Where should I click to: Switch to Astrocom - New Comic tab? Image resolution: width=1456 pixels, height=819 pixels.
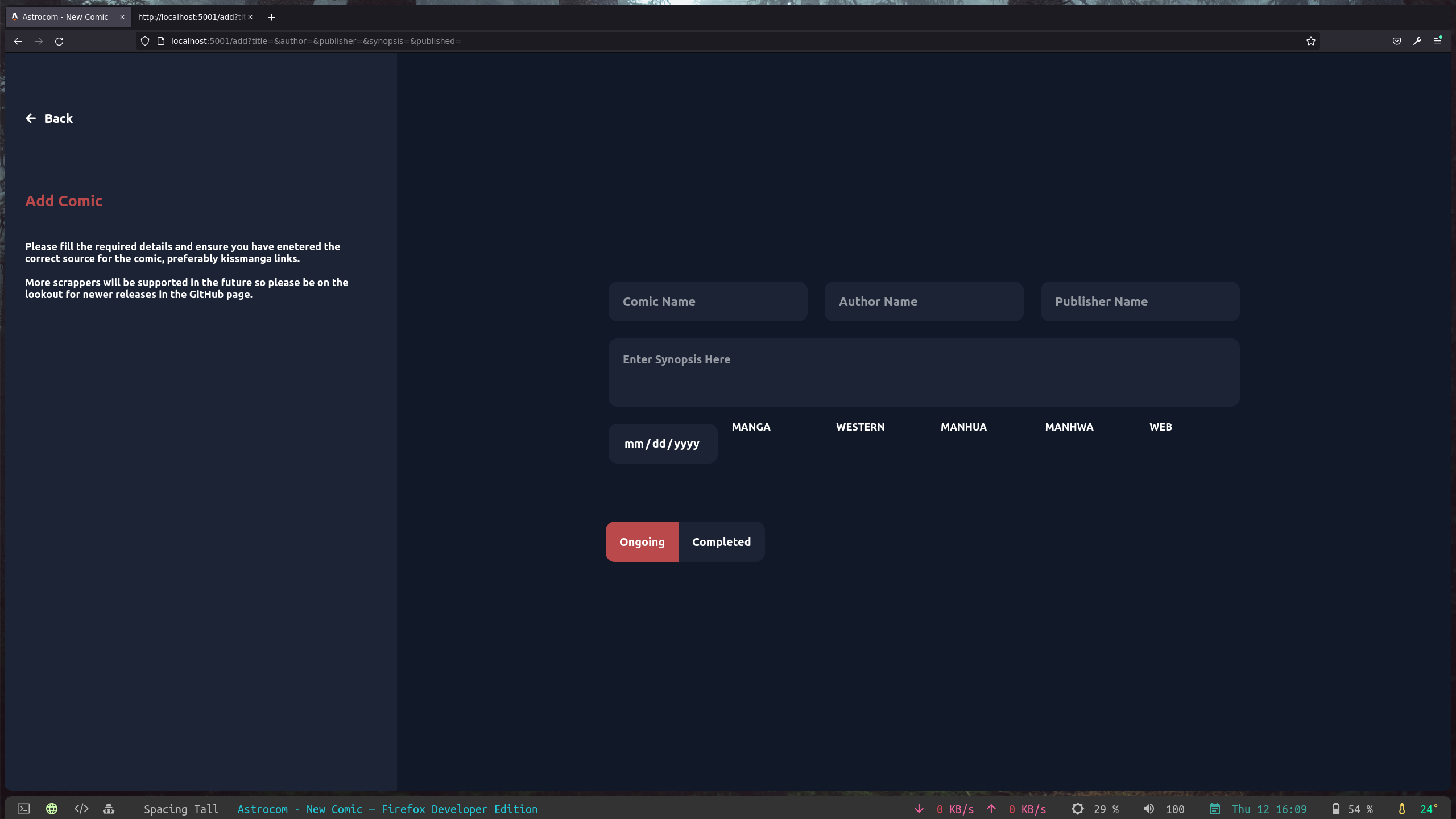[68, 17]
